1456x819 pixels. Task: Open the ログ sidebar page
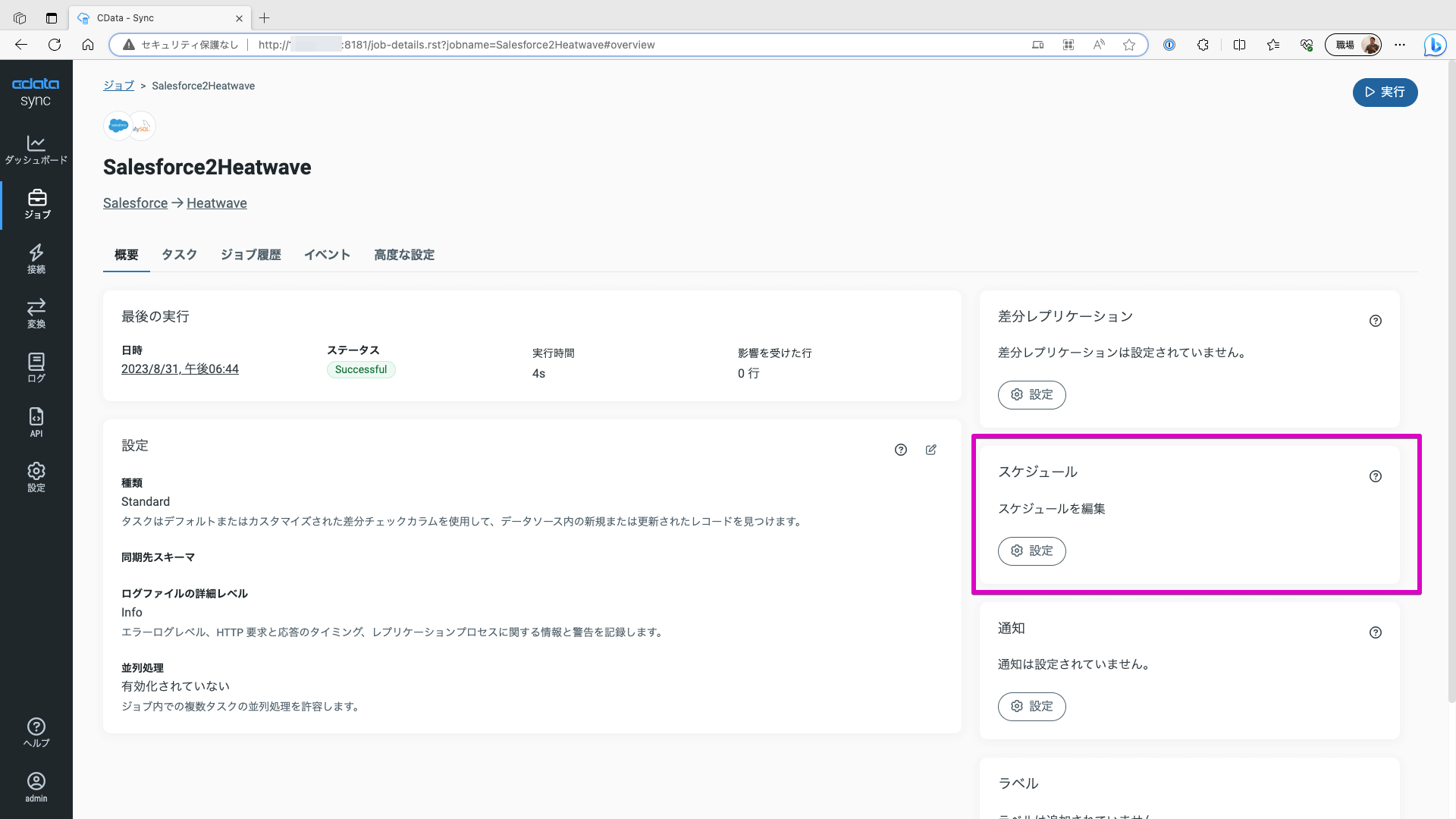[x=36, y=368]
